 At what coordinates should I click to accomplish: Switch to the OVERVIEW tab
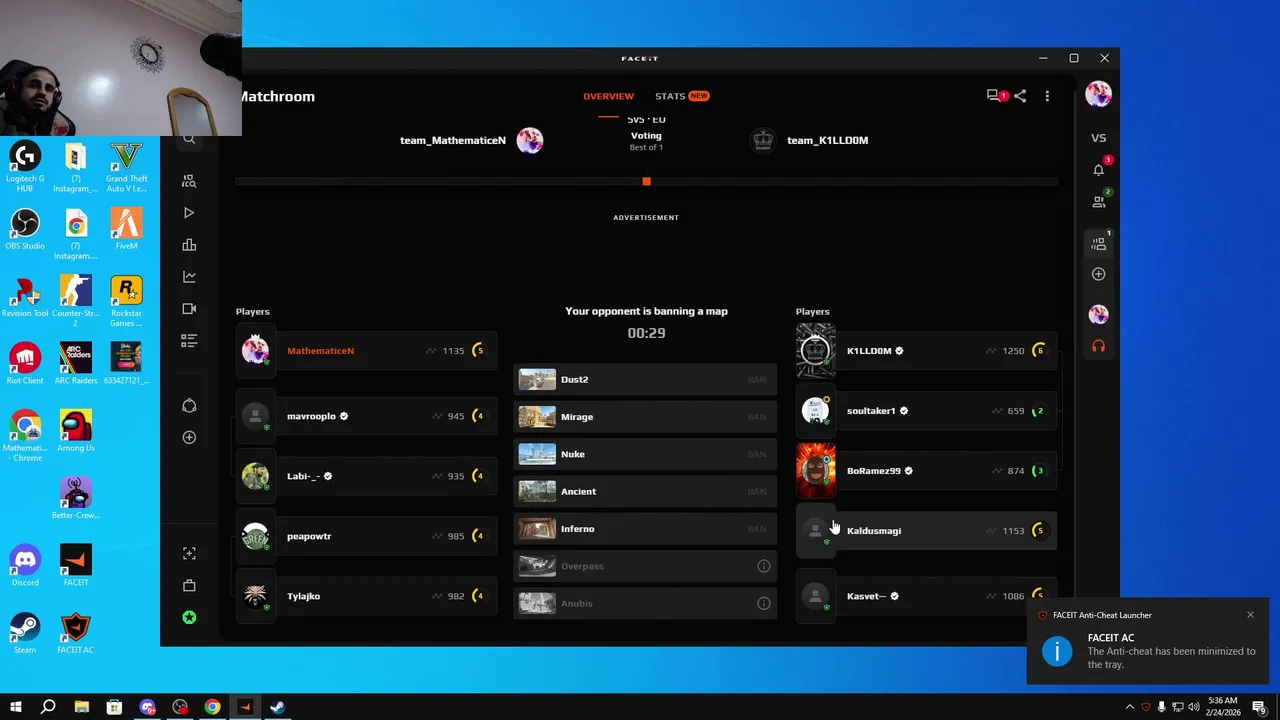coord(608,96)
